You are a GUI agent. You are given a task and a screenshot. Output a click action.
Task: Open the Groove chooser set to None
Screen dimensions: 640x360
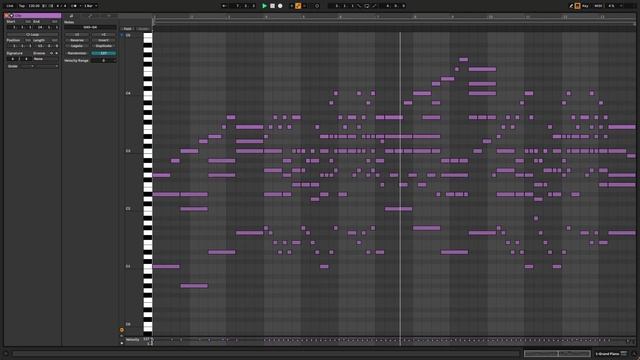tap(45, 59)
